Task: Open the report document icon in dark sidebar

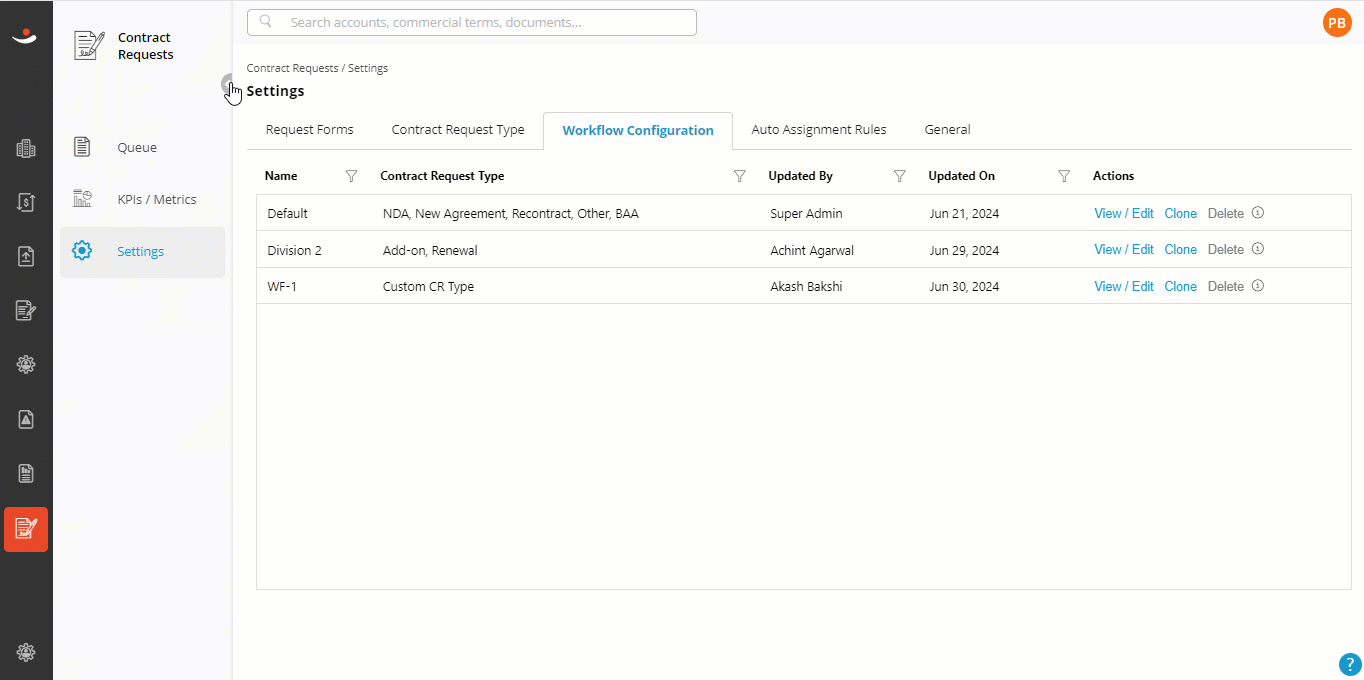Action: pos(26,473)
